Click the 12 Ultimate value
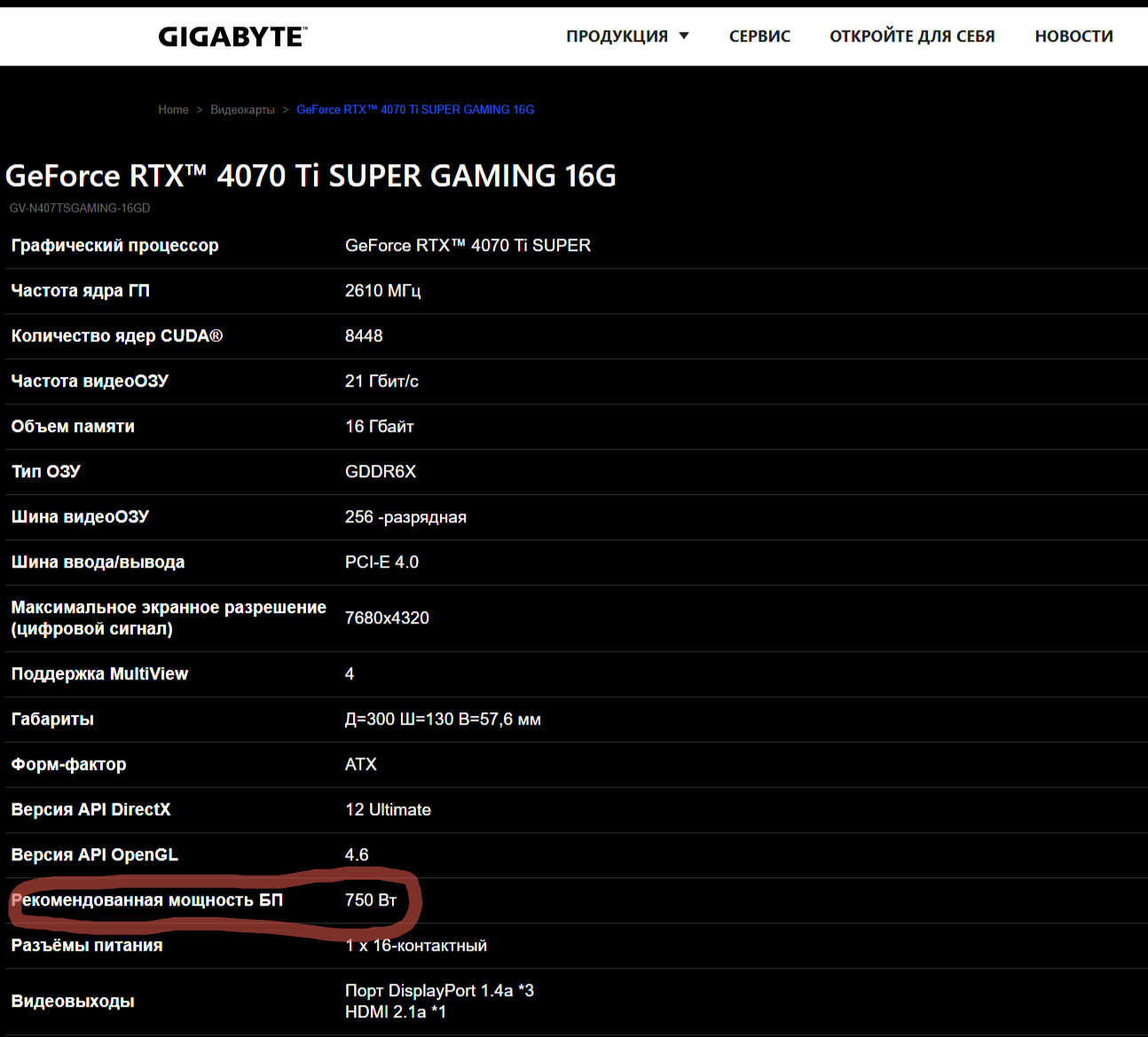This screenshot has height=1037, width=1148. tap(388, 810)
